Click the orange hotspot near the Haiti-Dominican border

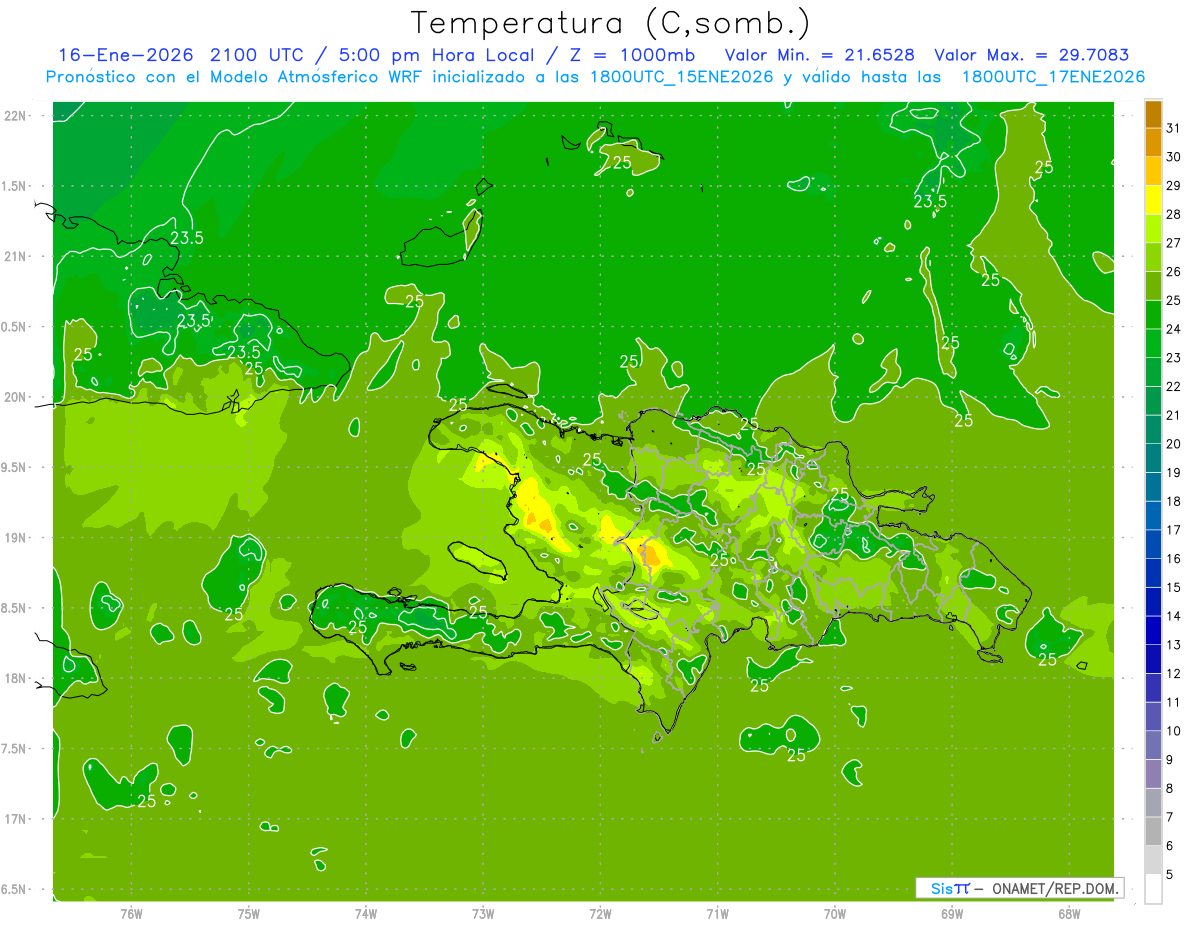651,554
